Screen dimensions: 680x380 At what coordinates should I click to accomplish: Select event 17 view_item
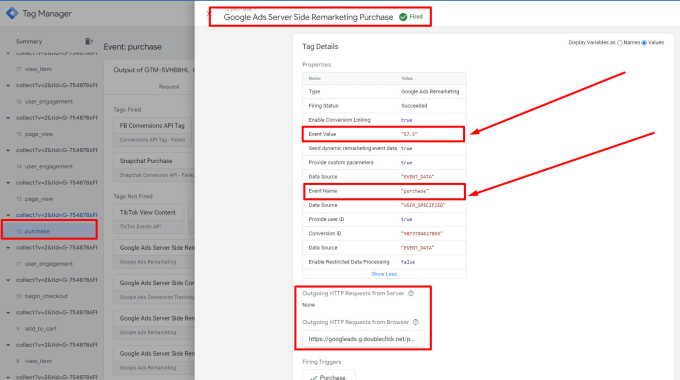pyautogui.click(x=34, y=69)
